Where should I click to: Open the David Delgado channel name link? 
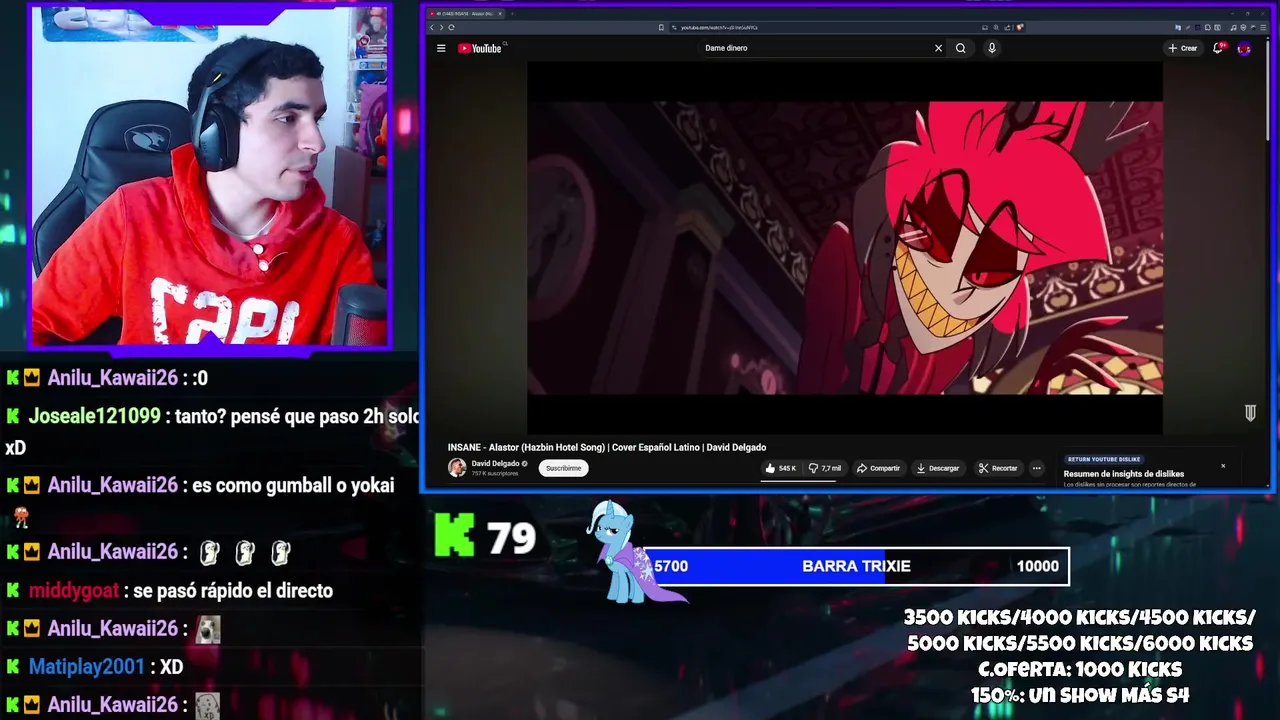[x=495, y=464]
